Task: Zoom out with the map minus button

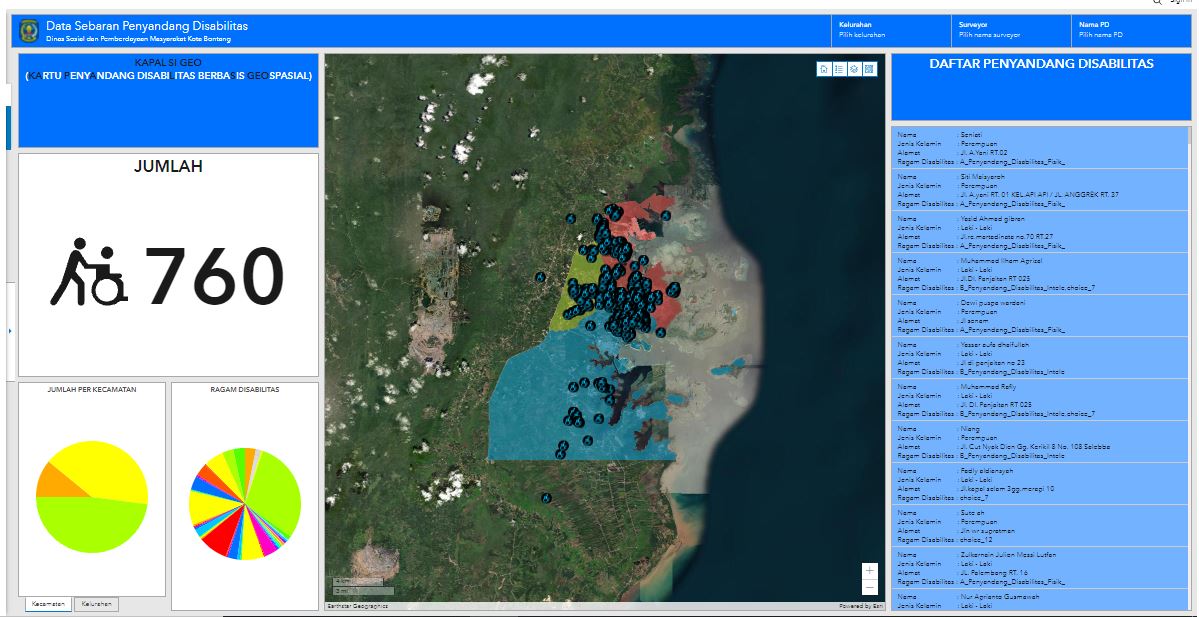Action: pos(869,586)
